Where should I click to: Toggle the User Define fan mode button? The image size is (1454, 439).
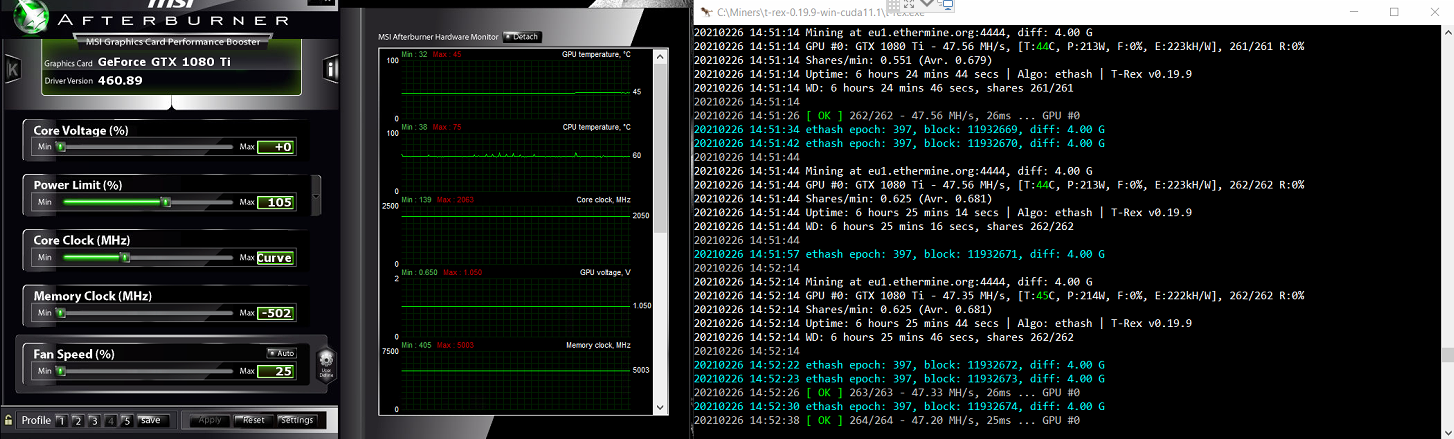click(x=325, y=364)
